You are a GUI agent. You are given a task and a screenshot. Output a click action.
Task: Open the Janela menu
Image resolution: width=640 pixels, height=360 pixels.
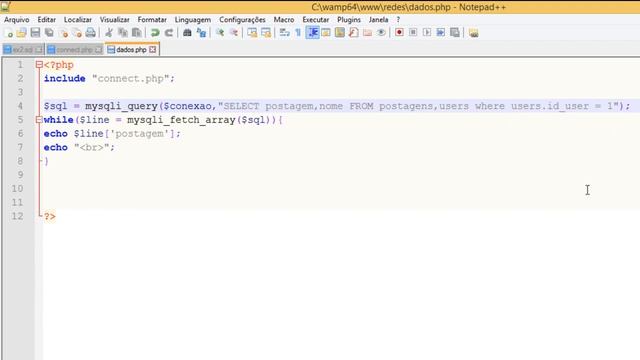click(x=378, y=20)
